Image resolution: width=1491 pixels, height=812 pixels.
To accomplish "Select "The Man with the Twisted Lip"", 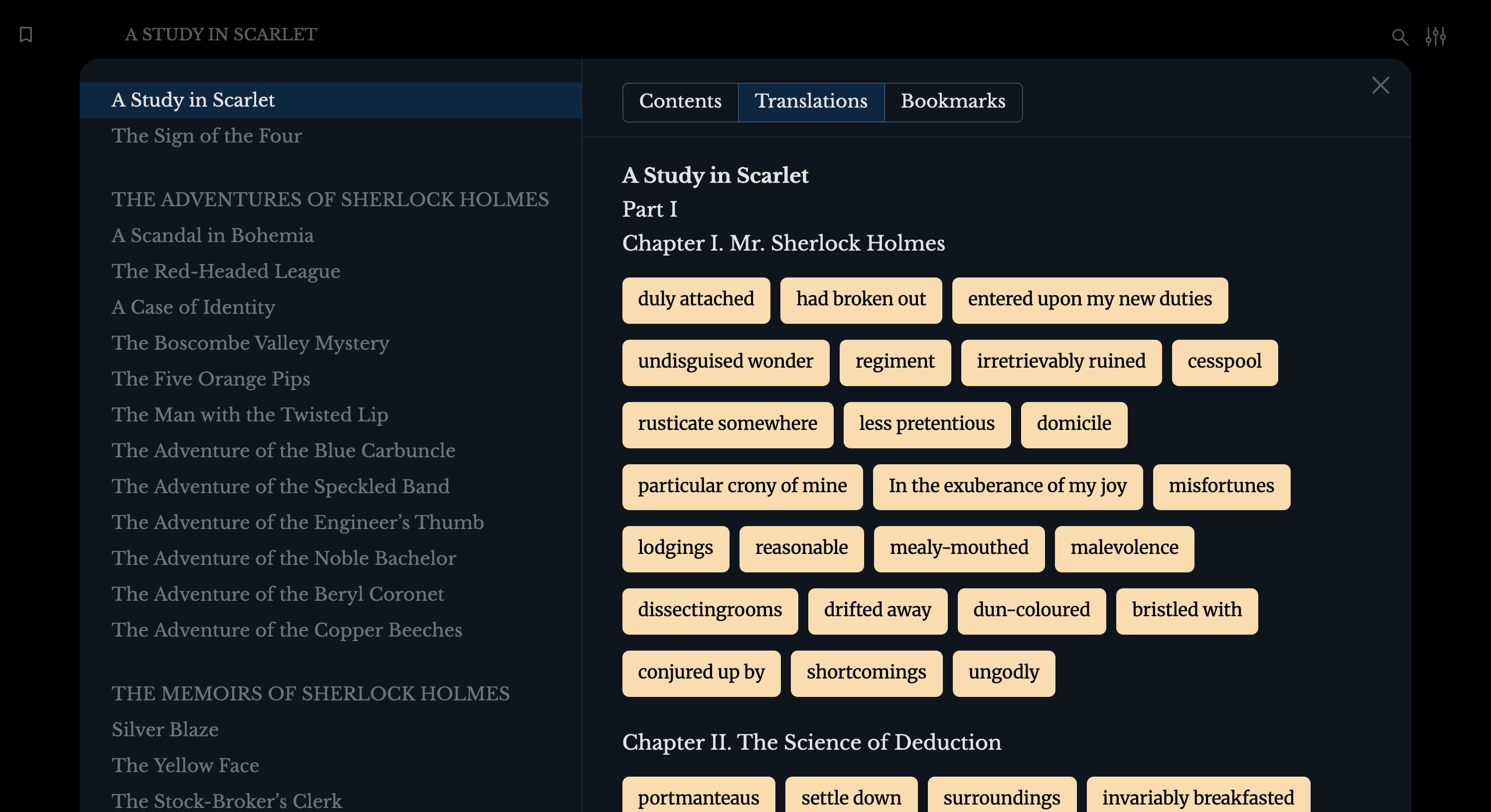I will (250, 414).
